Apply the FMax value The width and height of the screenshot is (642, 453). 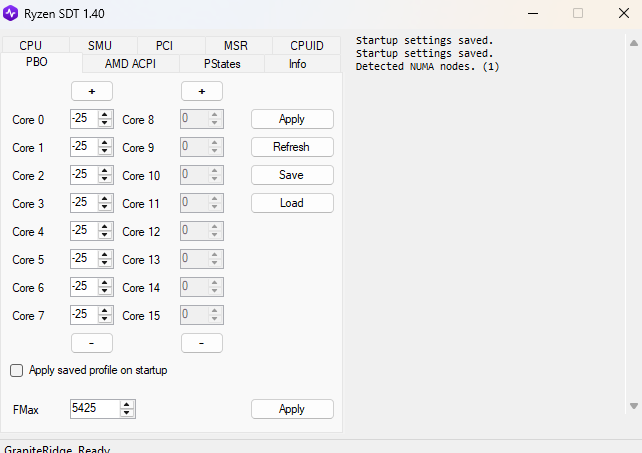point(292,409)
